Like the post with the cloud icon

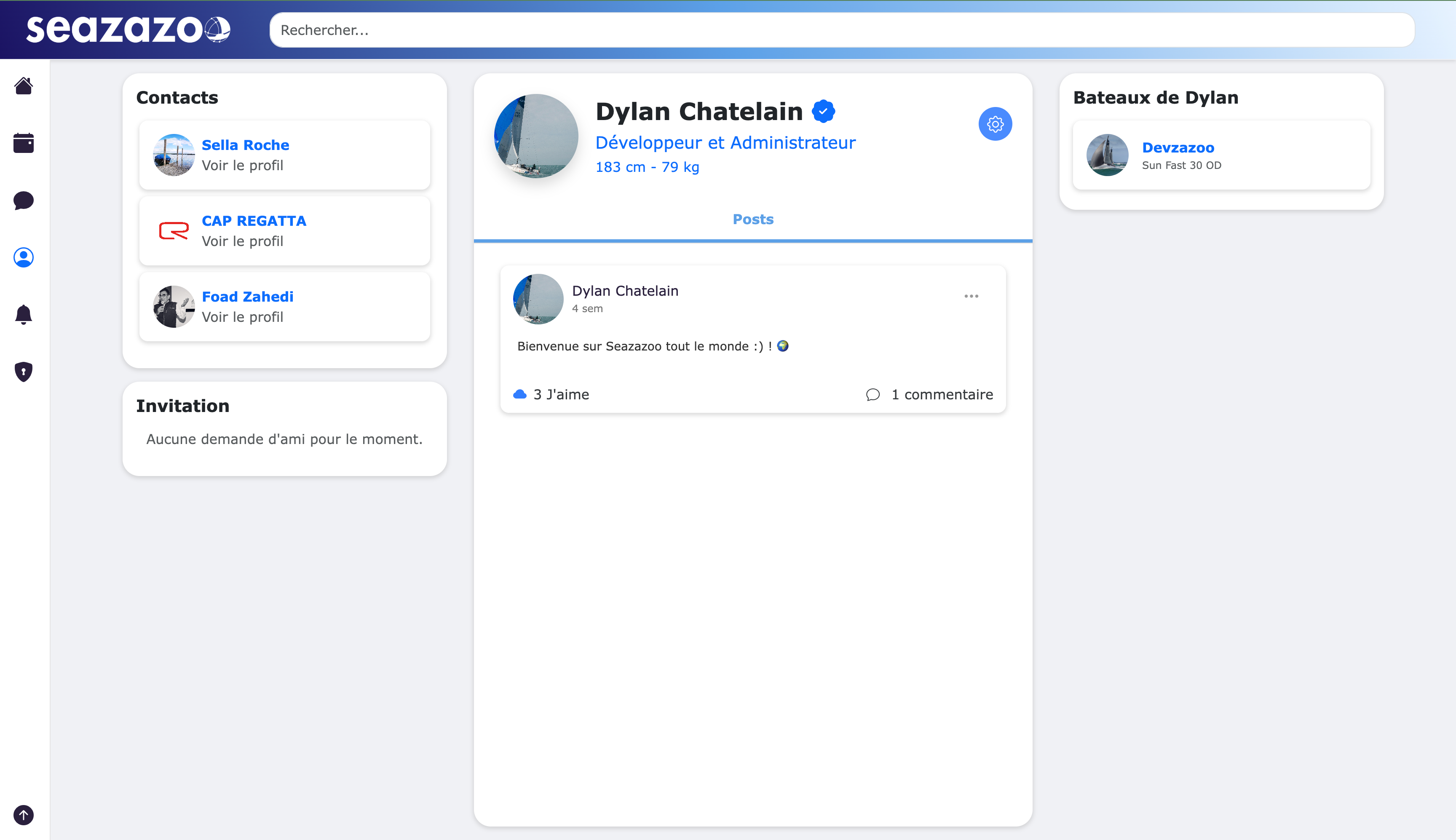[x=520, y=394]
